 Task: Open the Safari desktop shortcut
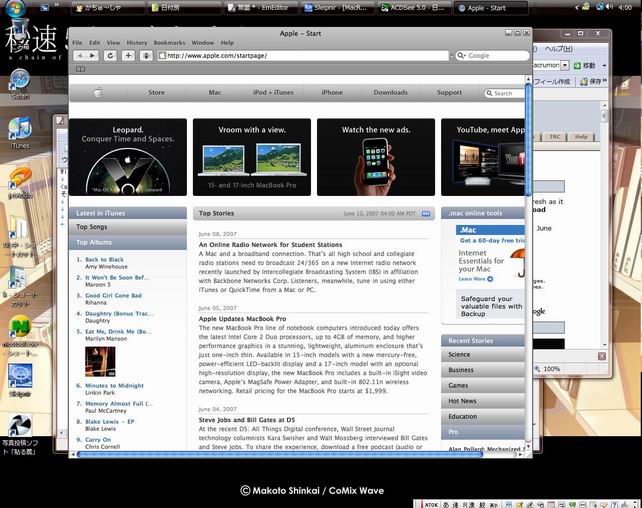tap(20, 84)
